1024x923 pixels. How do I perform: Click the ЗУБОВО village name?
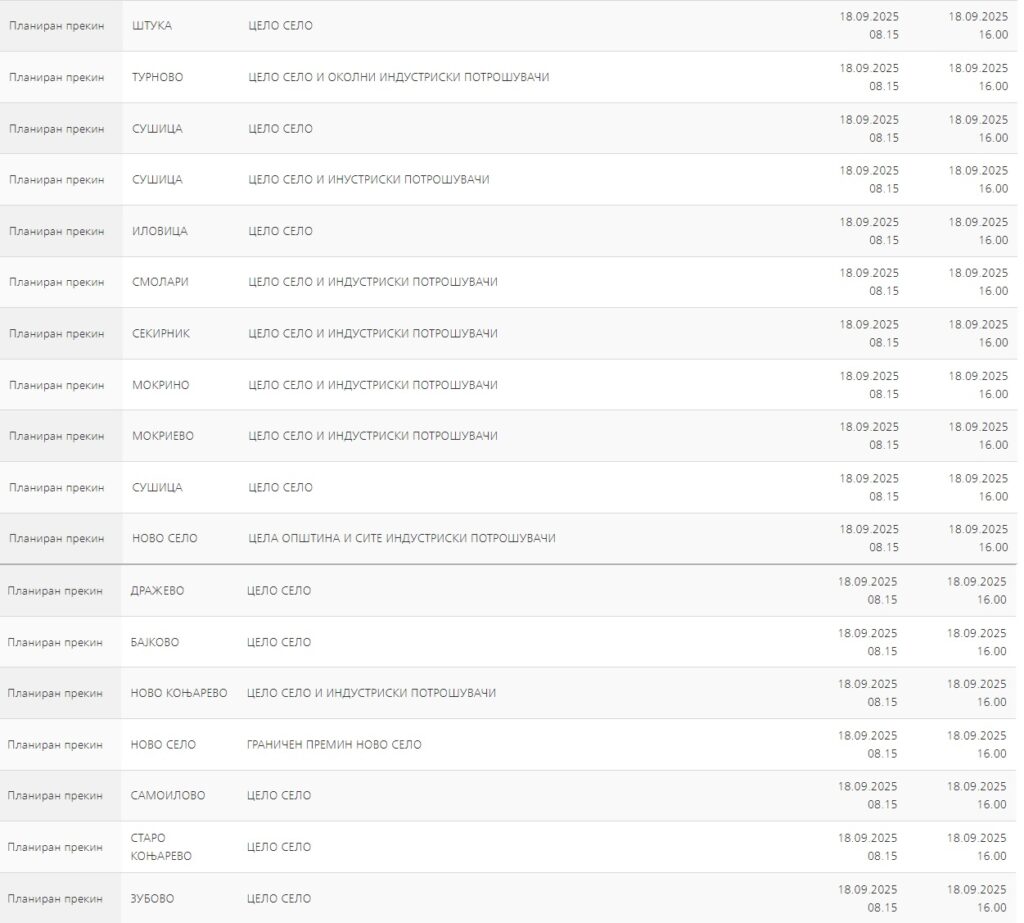152,898
